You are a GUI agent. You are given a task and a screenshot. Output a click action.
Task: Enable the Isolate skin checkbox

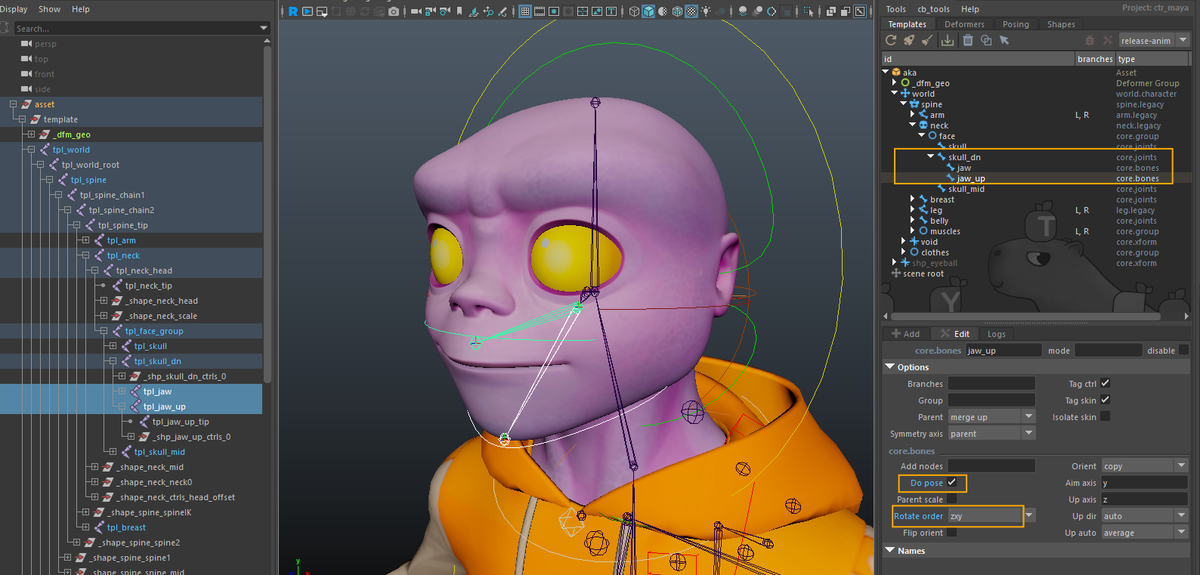tap(1105, 416)
